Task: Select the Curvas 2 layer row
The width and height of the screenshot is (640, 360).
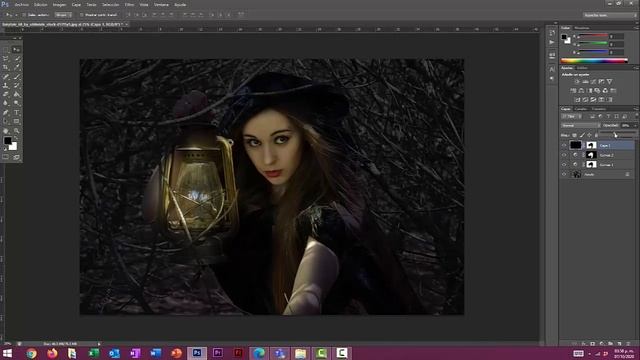Action: [598, 155]
